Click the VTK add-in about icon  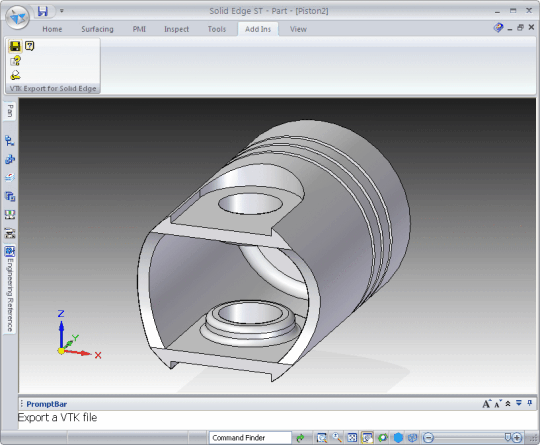point(15,75)
